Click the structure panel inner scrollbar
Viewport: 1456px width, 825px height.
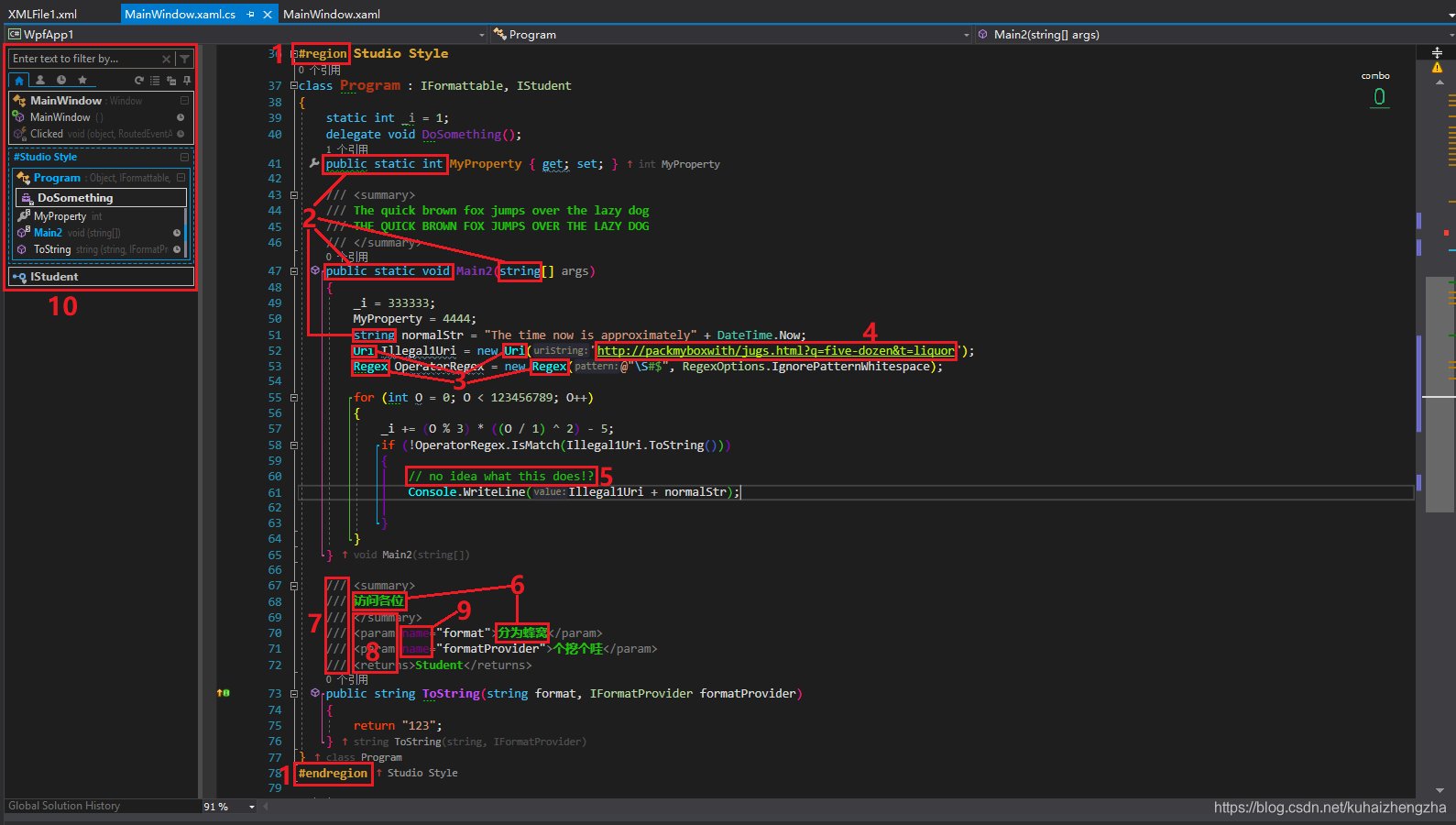[186, 232]
